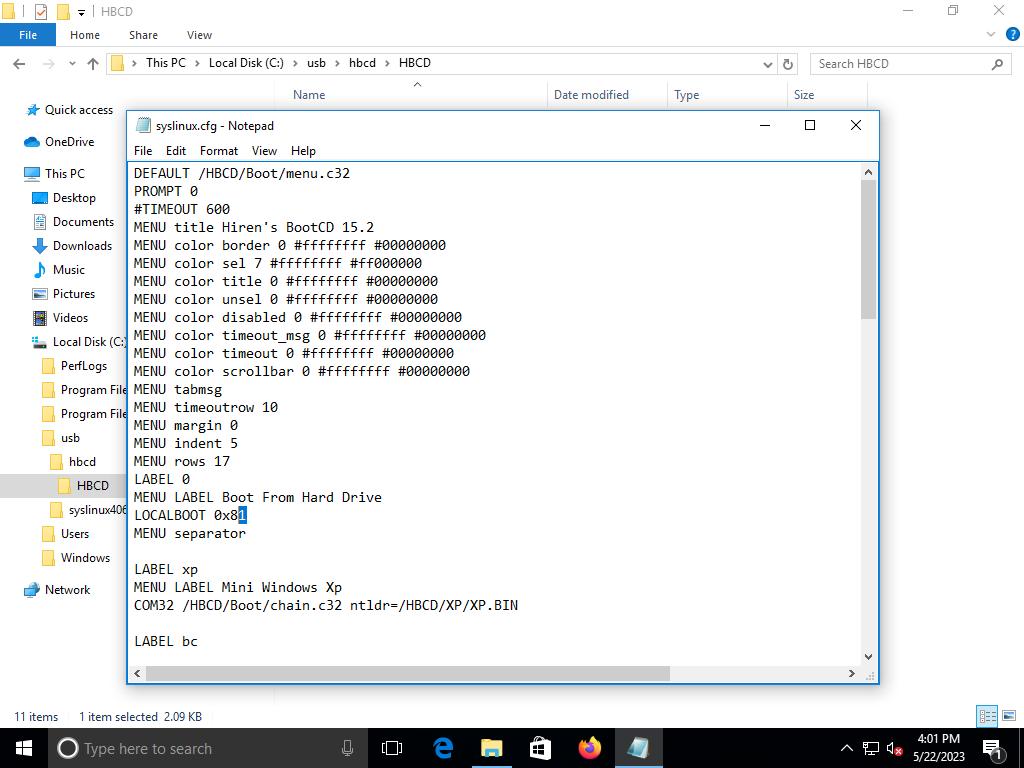
Task: Sort files by Date modified column
Action: pos(591,95)
